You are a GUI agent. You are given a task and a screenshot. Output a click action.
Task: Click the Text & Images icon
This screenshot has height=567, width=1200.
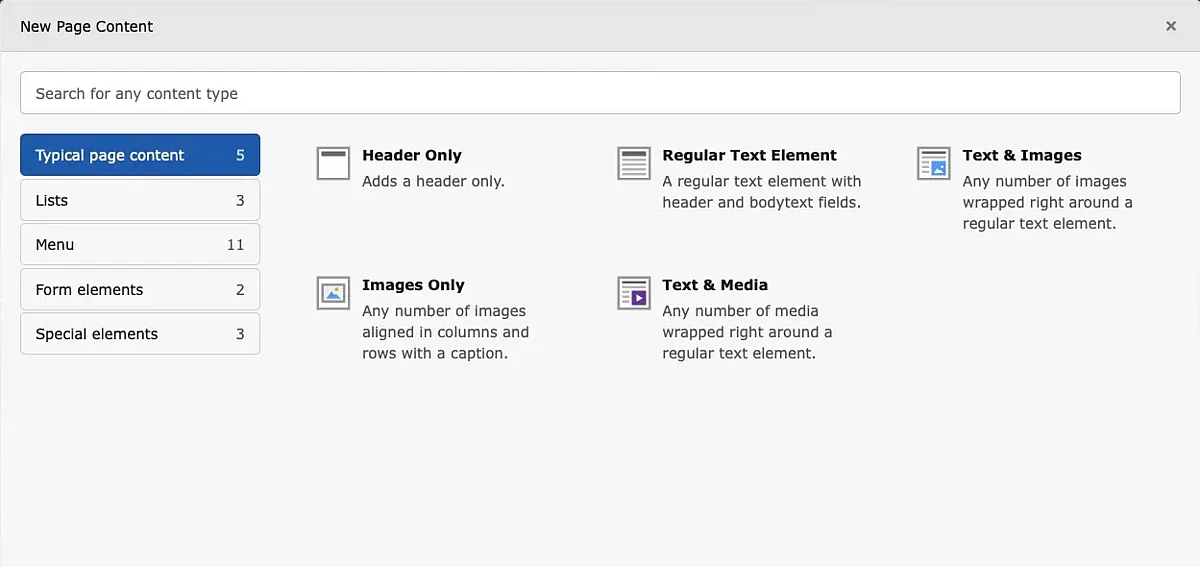point(933,163)
